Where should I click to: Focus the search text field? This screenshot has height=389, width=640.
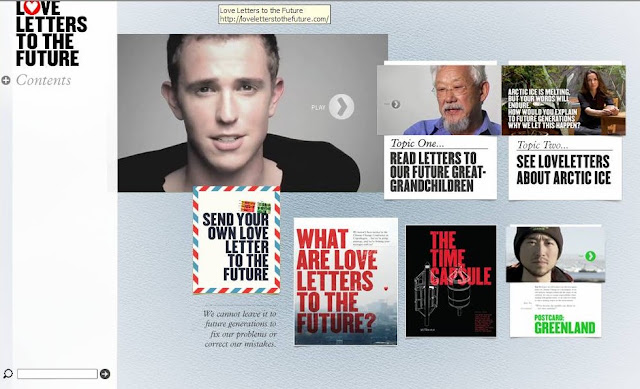[58, 374]
